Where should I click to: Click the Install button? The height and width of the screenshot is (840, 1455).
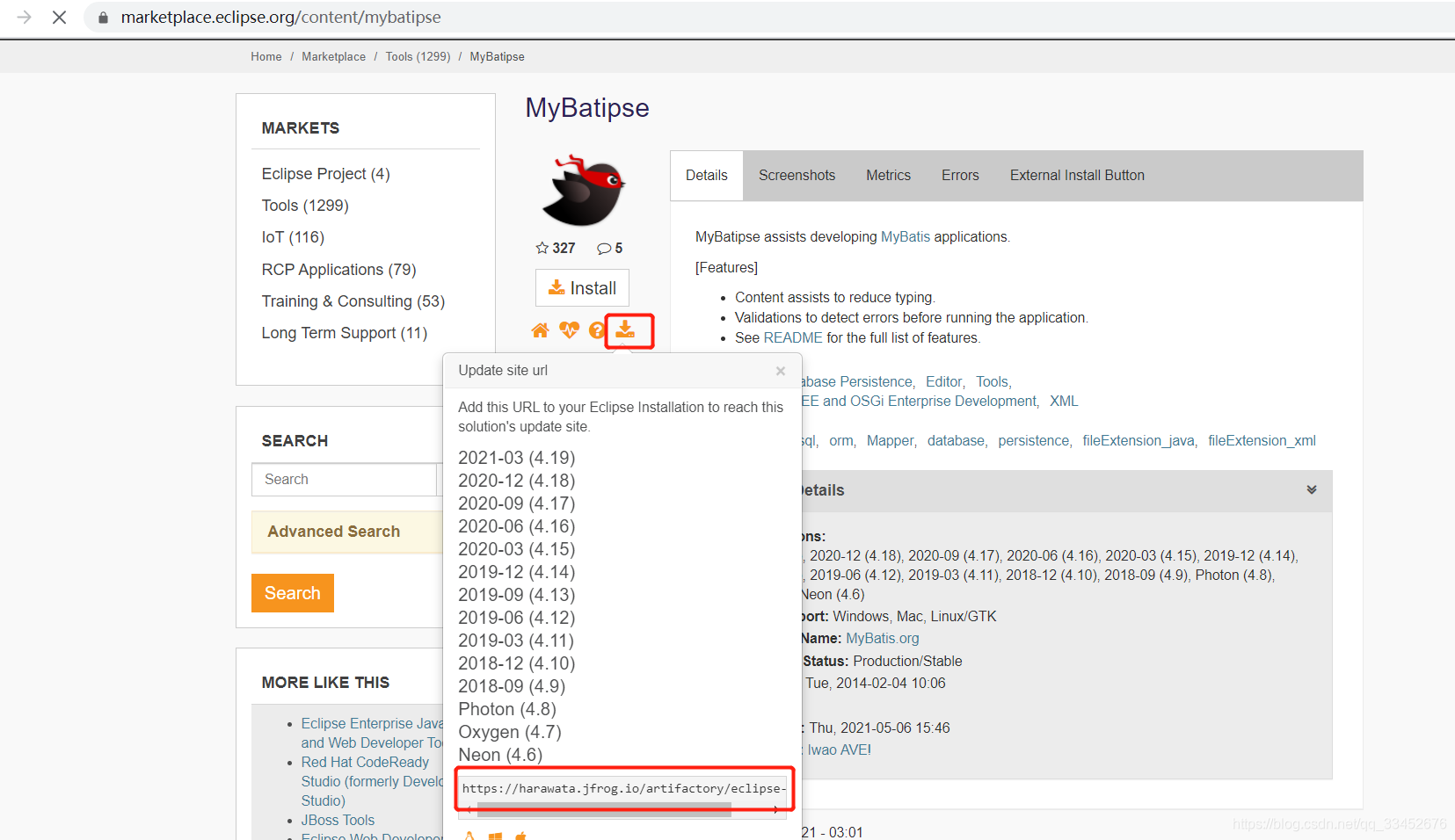pos(582,287)
